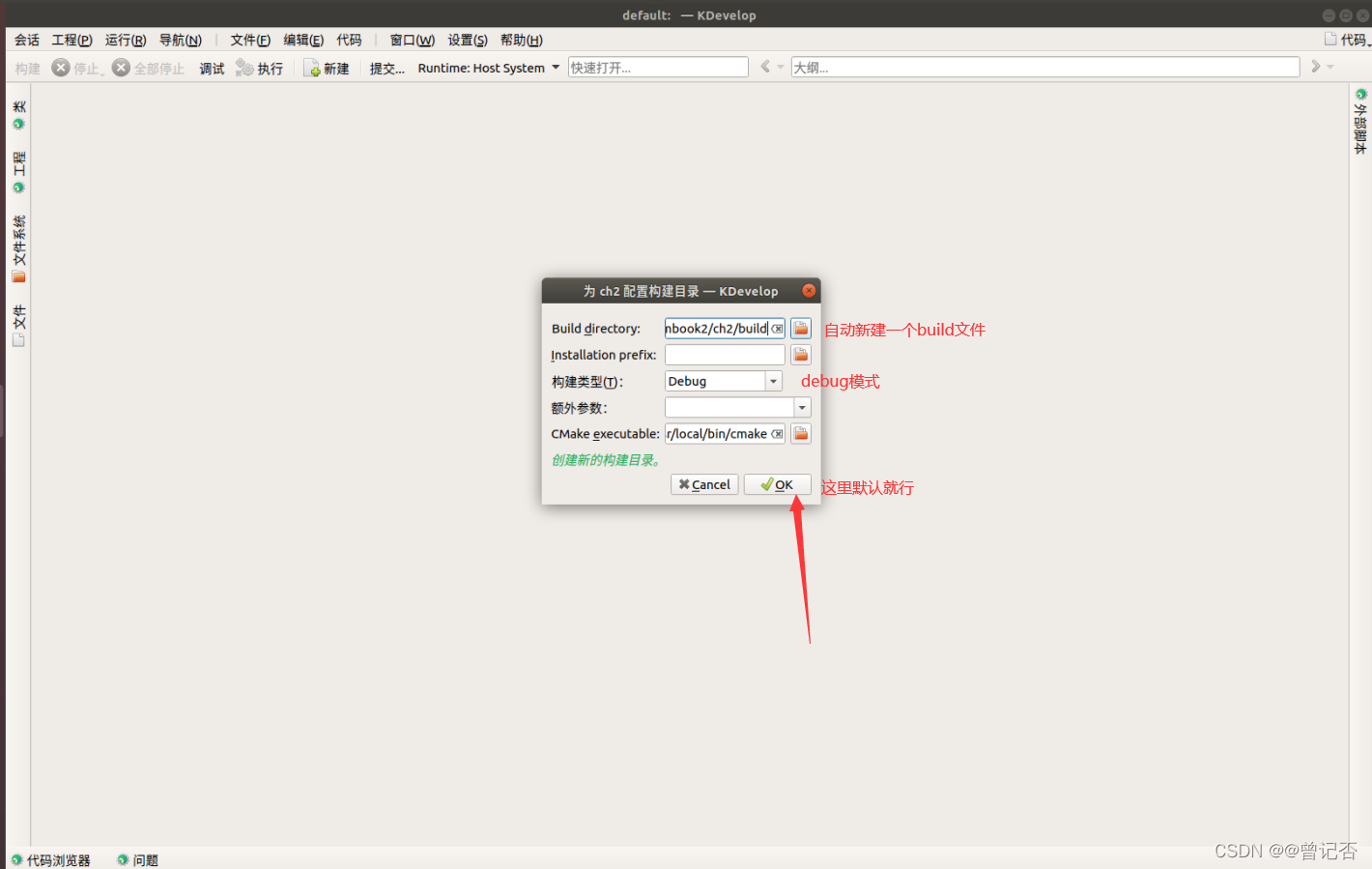Image resolution: width=1372 pixels, height=869 pixels.
Task: Open the Documents (文件) side panel
Action: click(18, 325)
